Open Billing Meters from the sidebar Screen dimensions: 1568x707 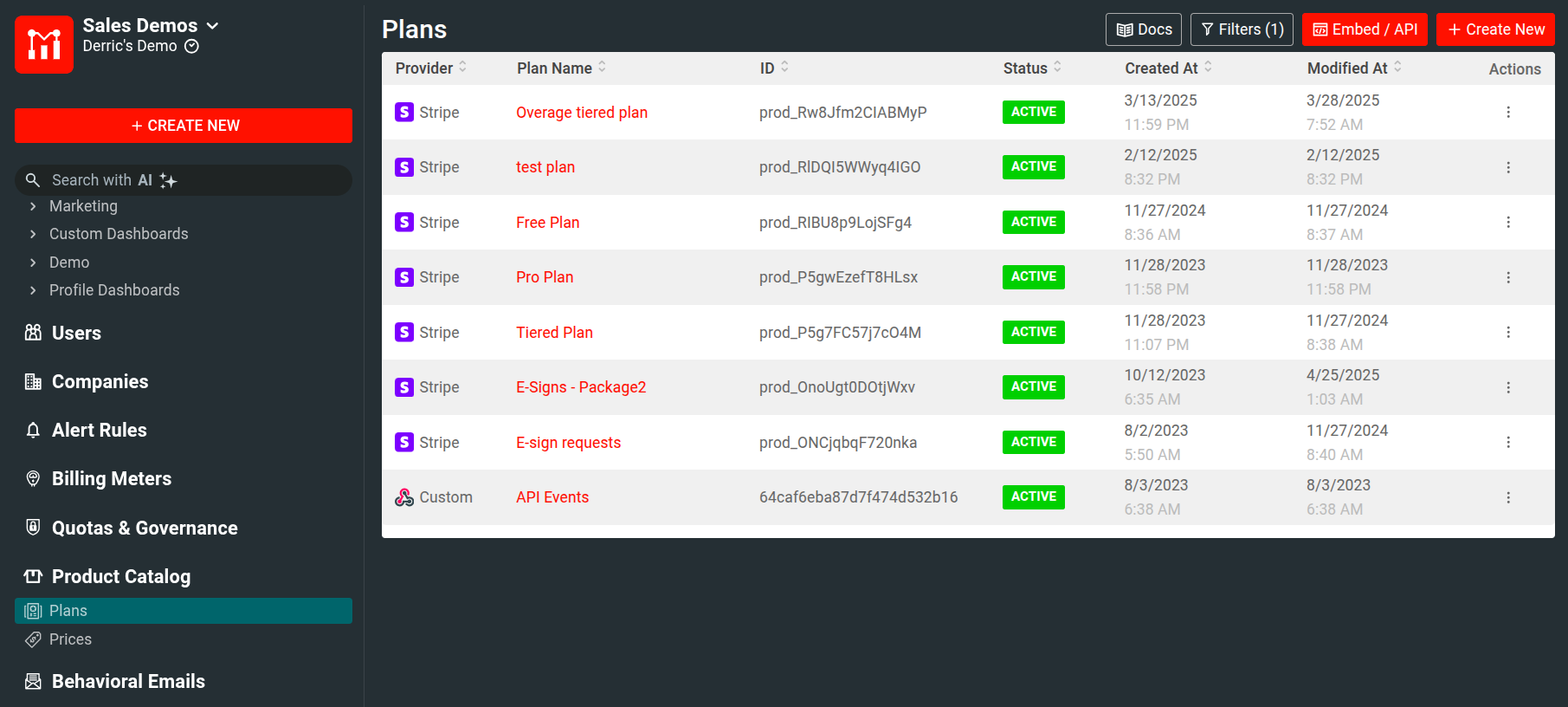(x=111, y=479)
